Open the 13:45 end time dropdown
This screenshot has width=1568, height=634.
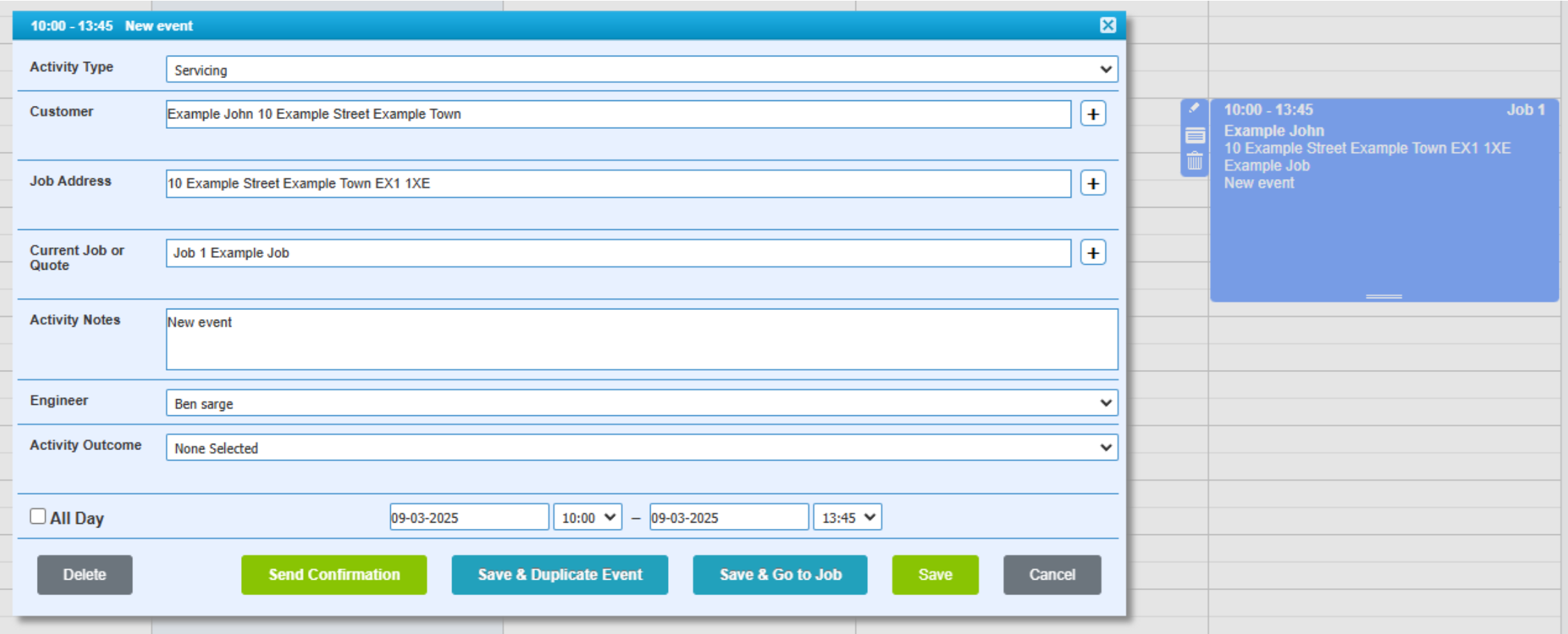pyautogui.click(x=847, y=518)
